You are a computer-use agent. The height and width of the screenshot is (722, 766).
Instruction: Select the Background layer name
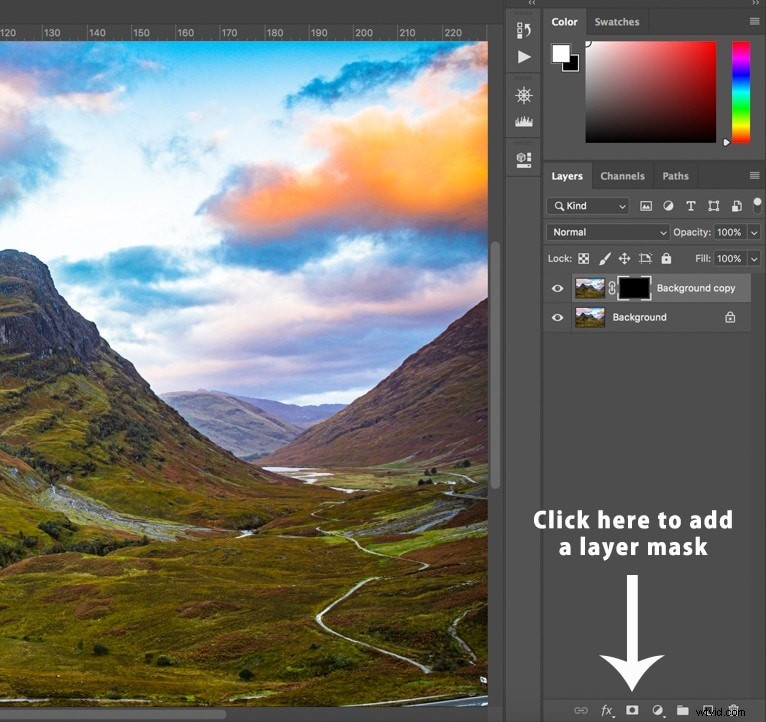639,318
